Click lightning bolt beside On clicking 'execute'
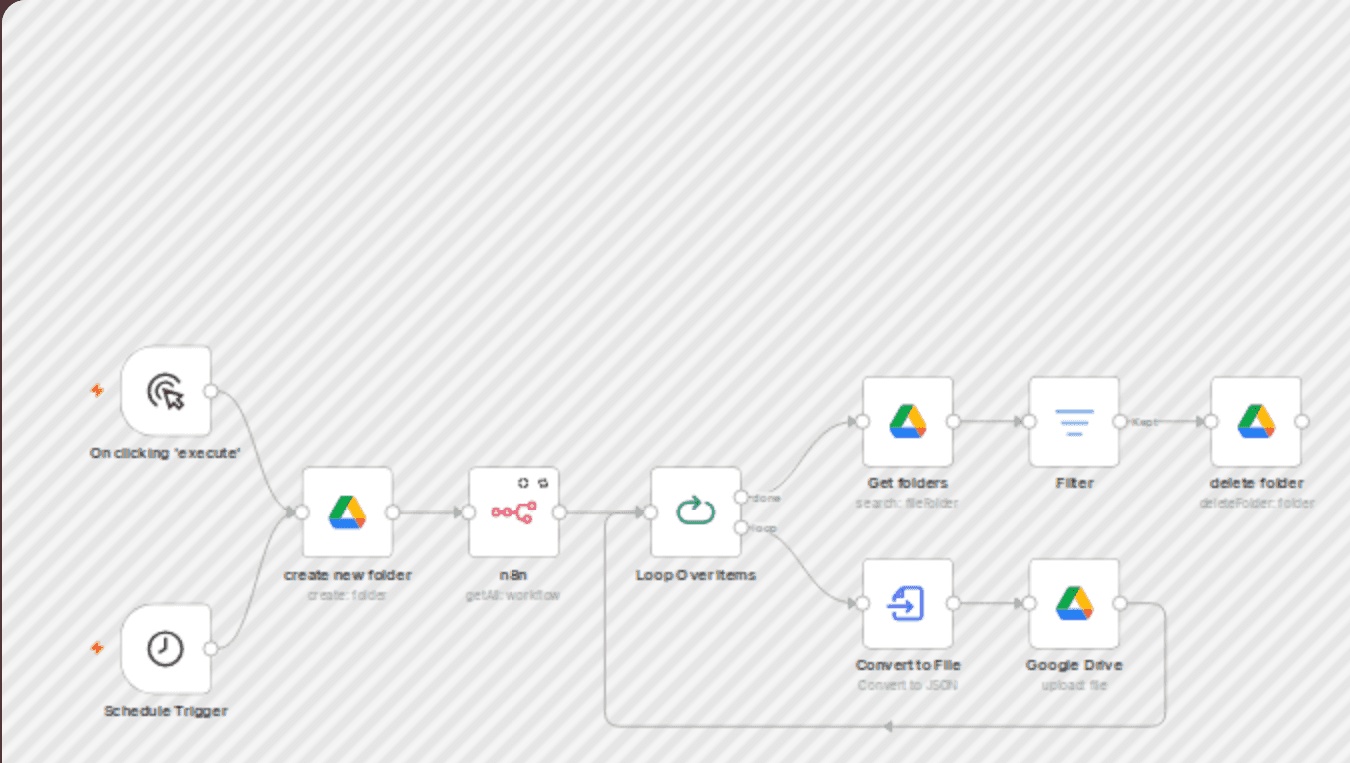Viewport: 1350px width, 763px height. point(97,391)
